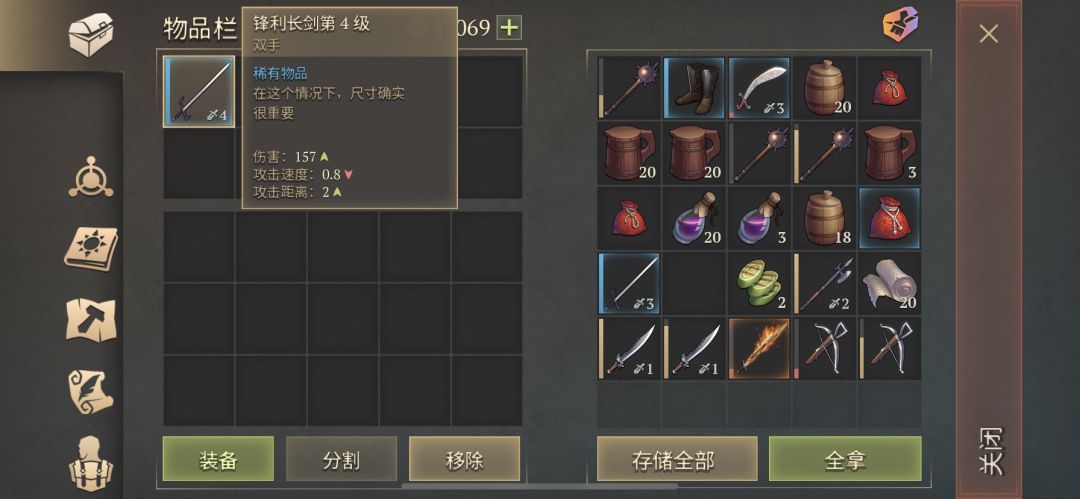1080x499 pixels.
Task: Select the flaming sword item
Action: click(x=758, y=349)
